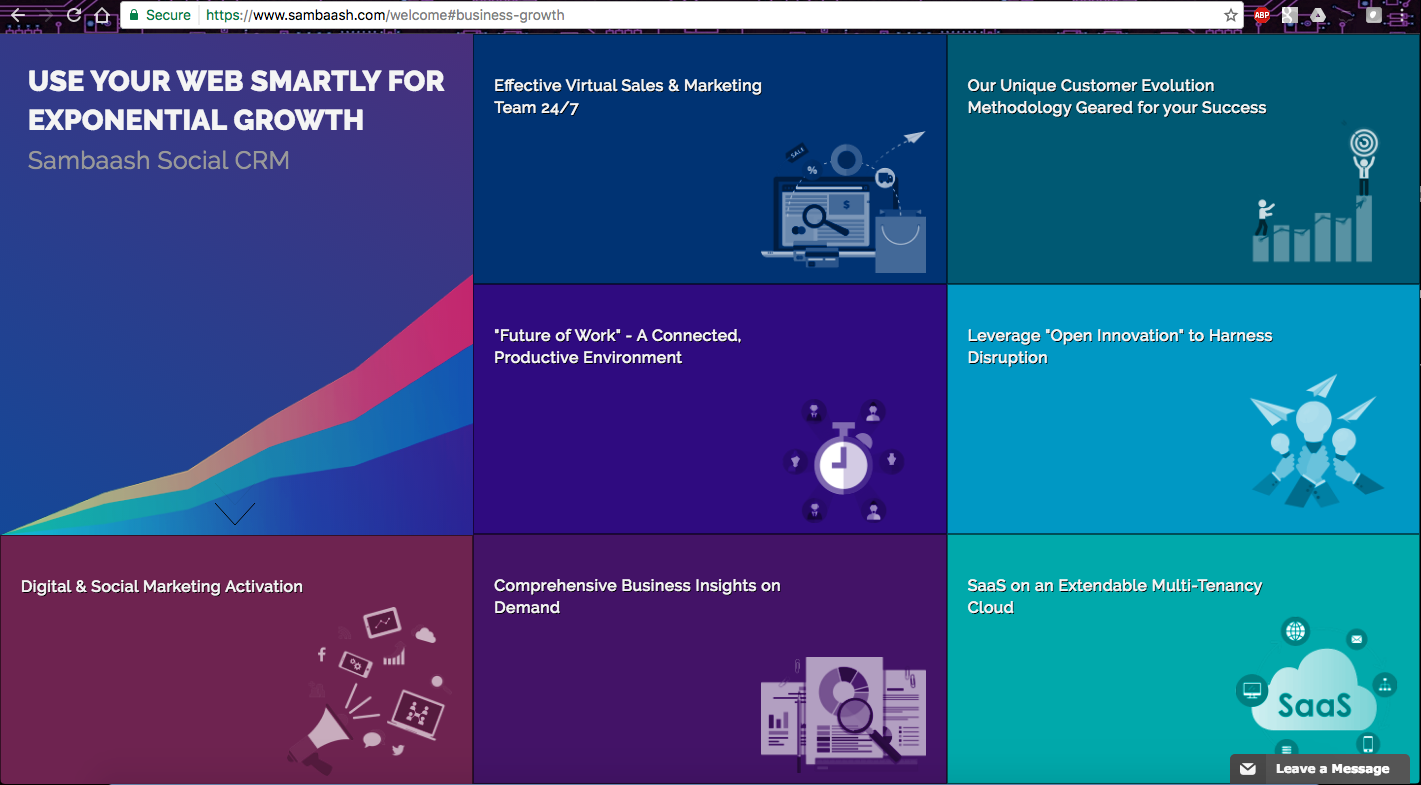The image size is (1421, 785).
Task: Open the Google Drive extension icon
Action: pyautogui.click(x=1318, y=15)
